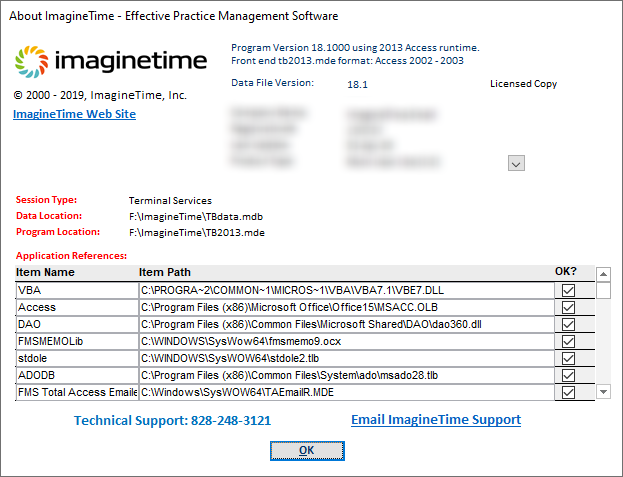The width and height of the screenshot is (623, 477).
Task: Click the stdole2.tlb item path field
Action: (347, 359)
